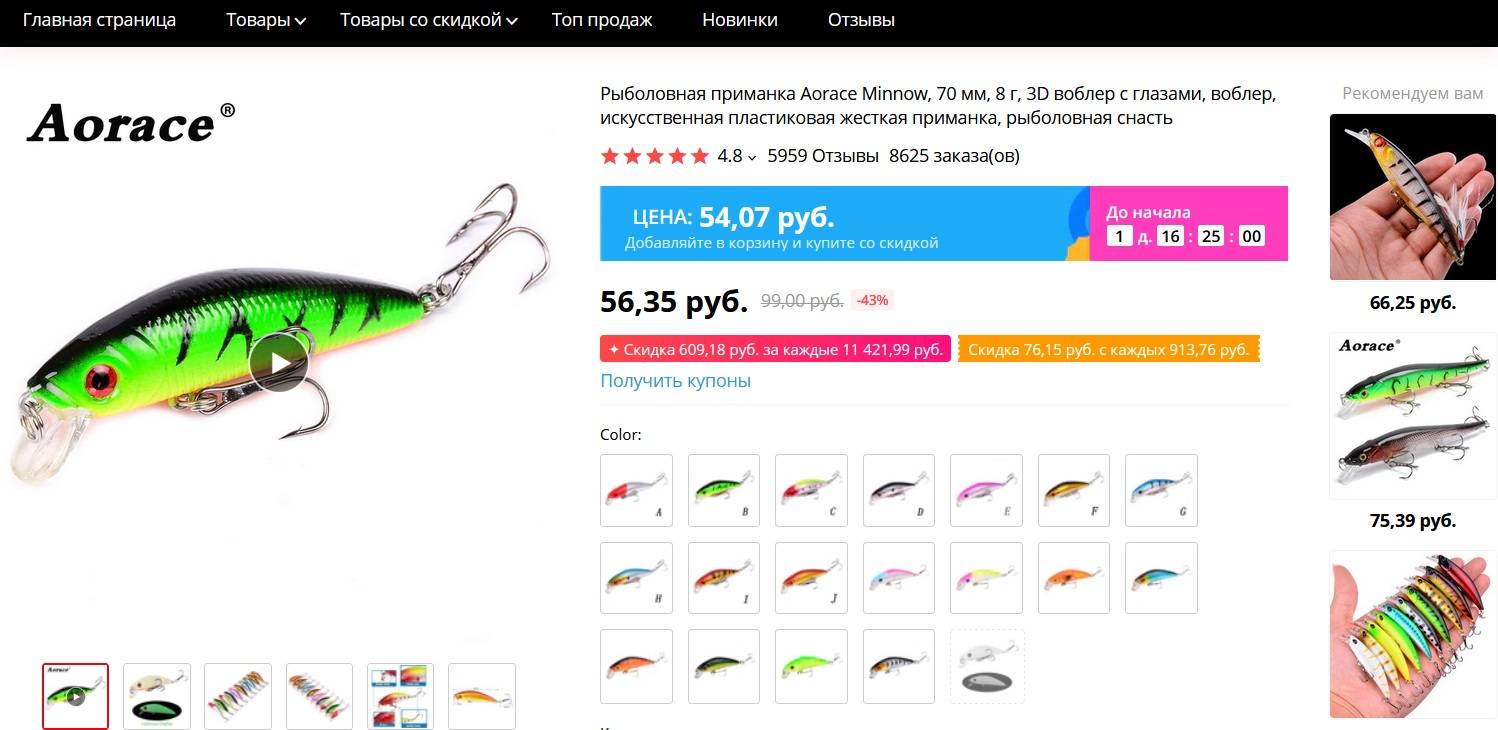The width and height of the screenshot is (1498, 730).
Task: Click the Получить купоны link
Action: click(x=675, y=381)
